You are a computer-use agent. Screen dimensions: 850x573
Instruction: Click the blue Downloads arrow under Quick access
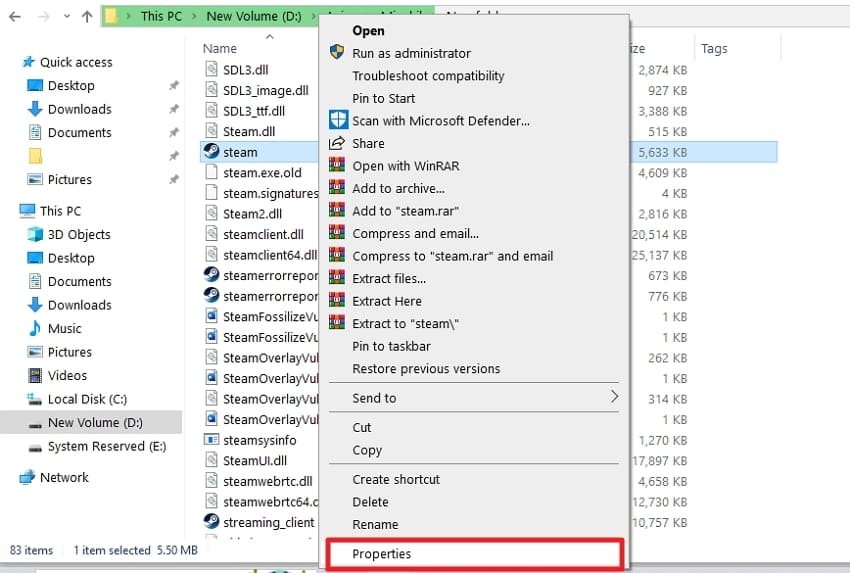coord(35,109)
